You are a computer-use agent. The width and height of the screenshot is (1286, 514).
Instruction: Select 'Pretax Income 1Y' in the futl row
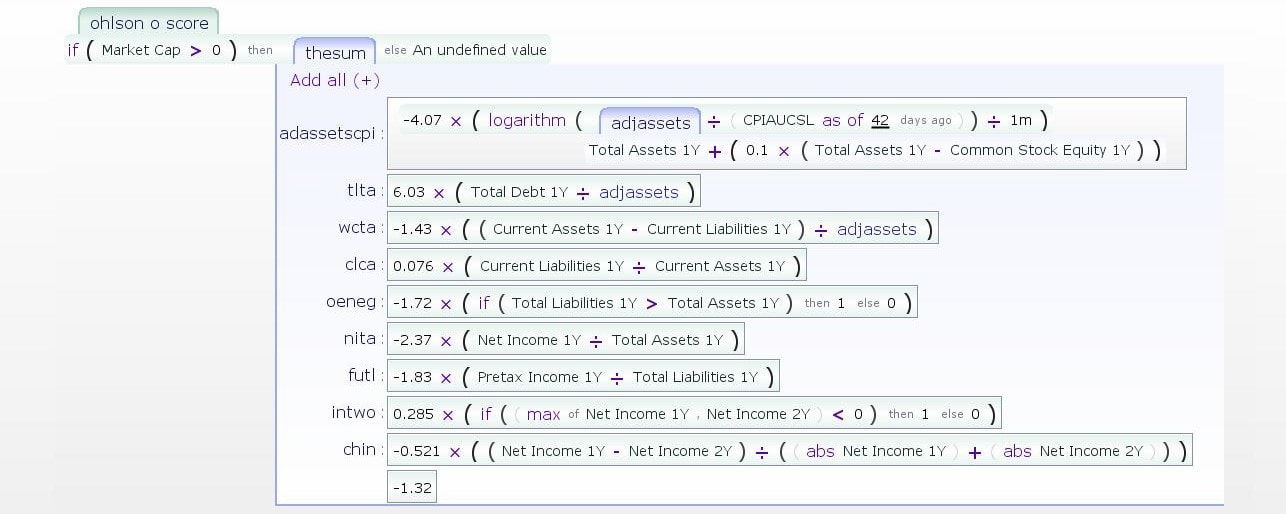coord(540,377)
